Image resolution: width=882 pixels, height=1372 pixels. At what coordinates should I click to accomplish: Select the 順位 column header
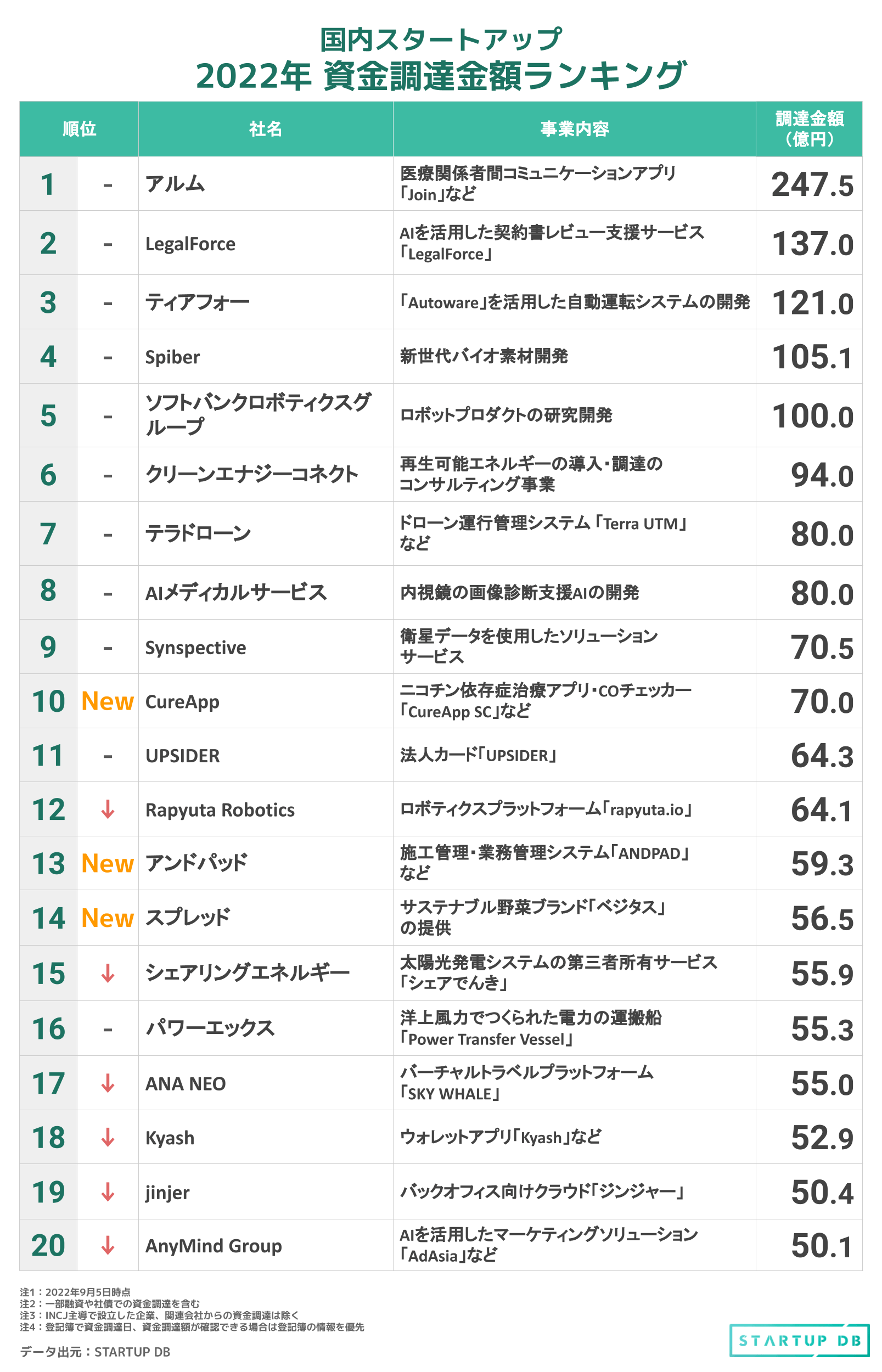pyautogui.click(x=79, y=129)
